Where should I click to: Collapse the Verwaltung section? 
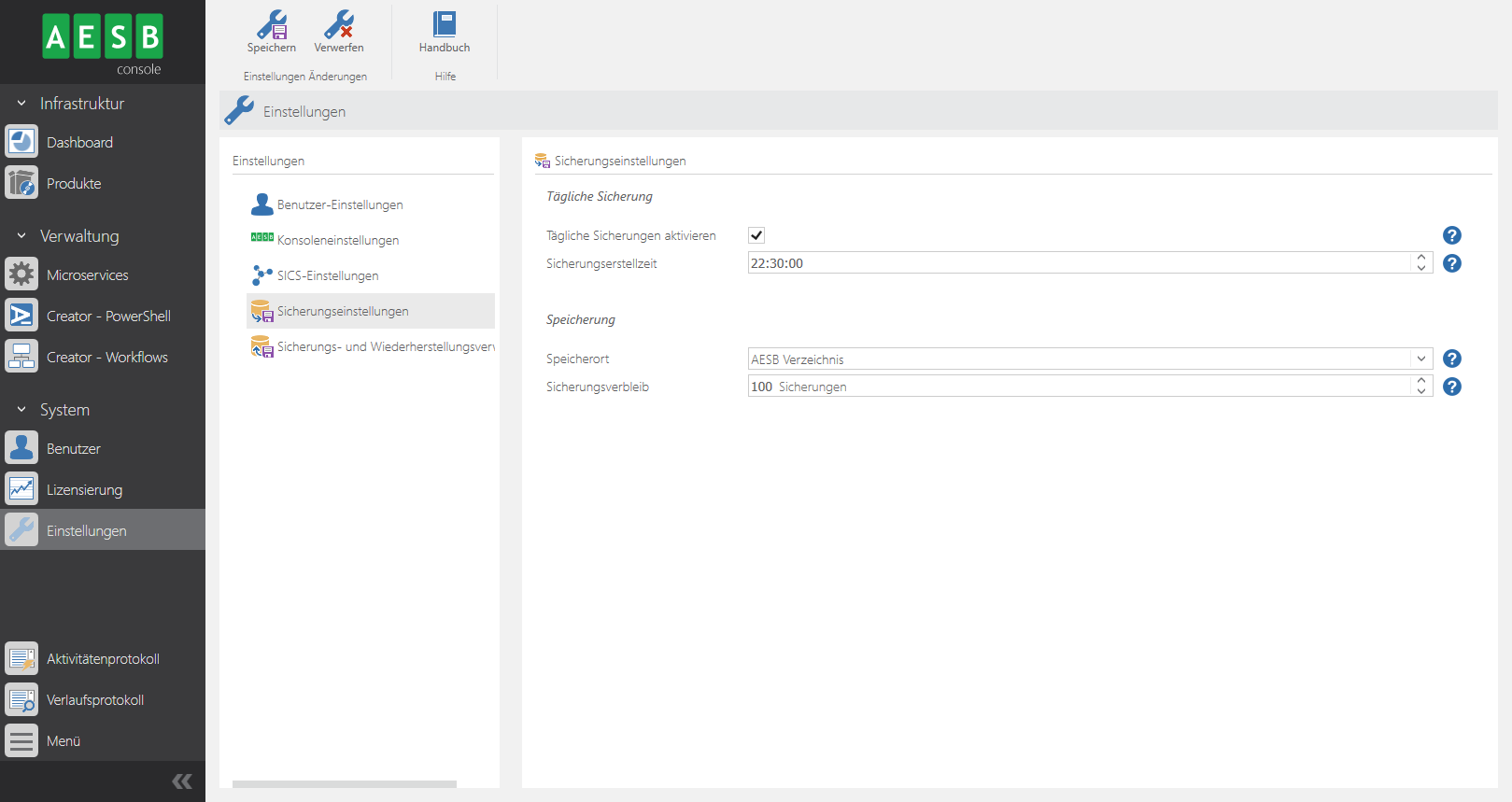pos(21,236)
